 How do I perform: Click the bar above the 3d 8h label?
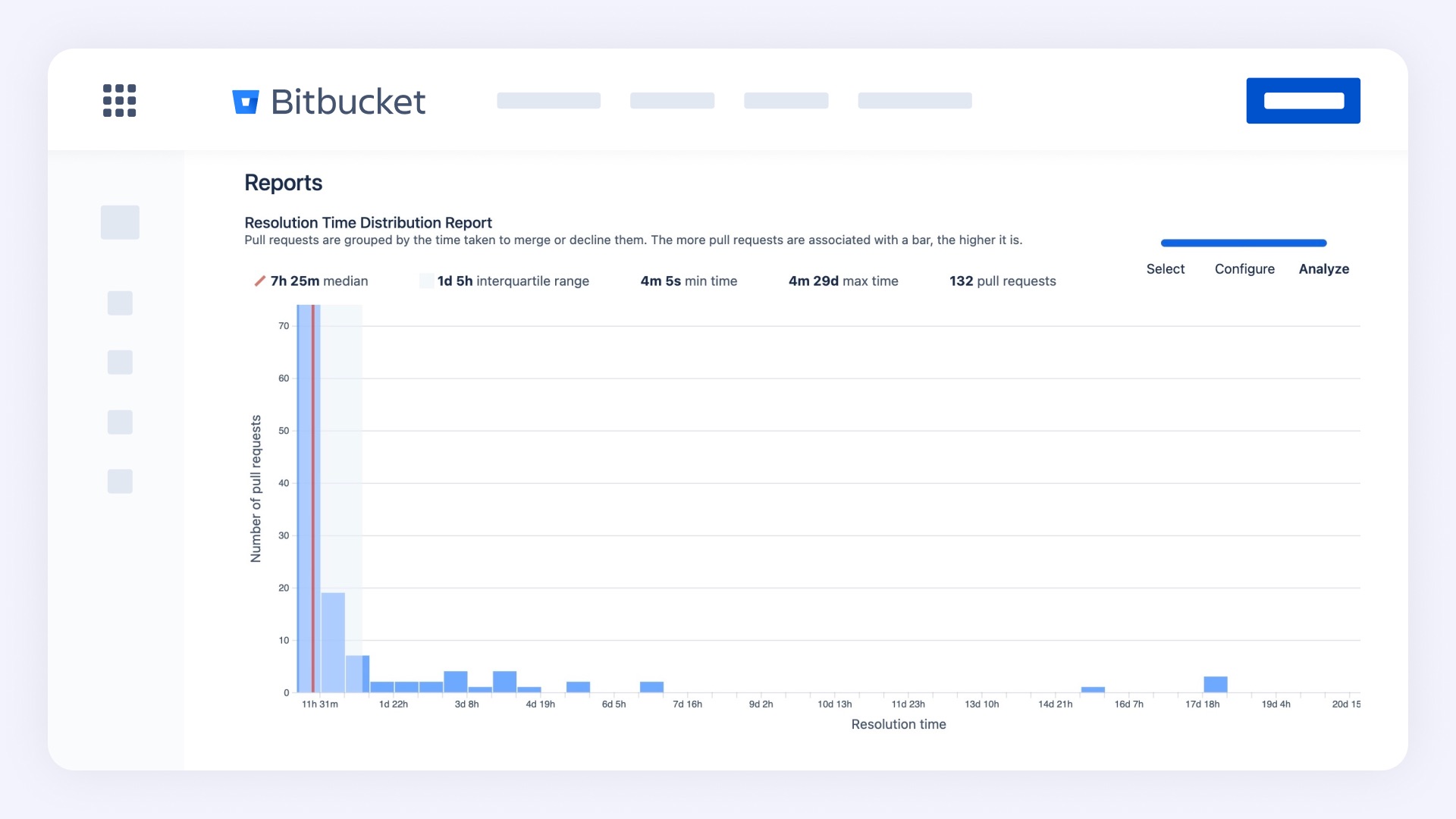click(x=456, y=682)
